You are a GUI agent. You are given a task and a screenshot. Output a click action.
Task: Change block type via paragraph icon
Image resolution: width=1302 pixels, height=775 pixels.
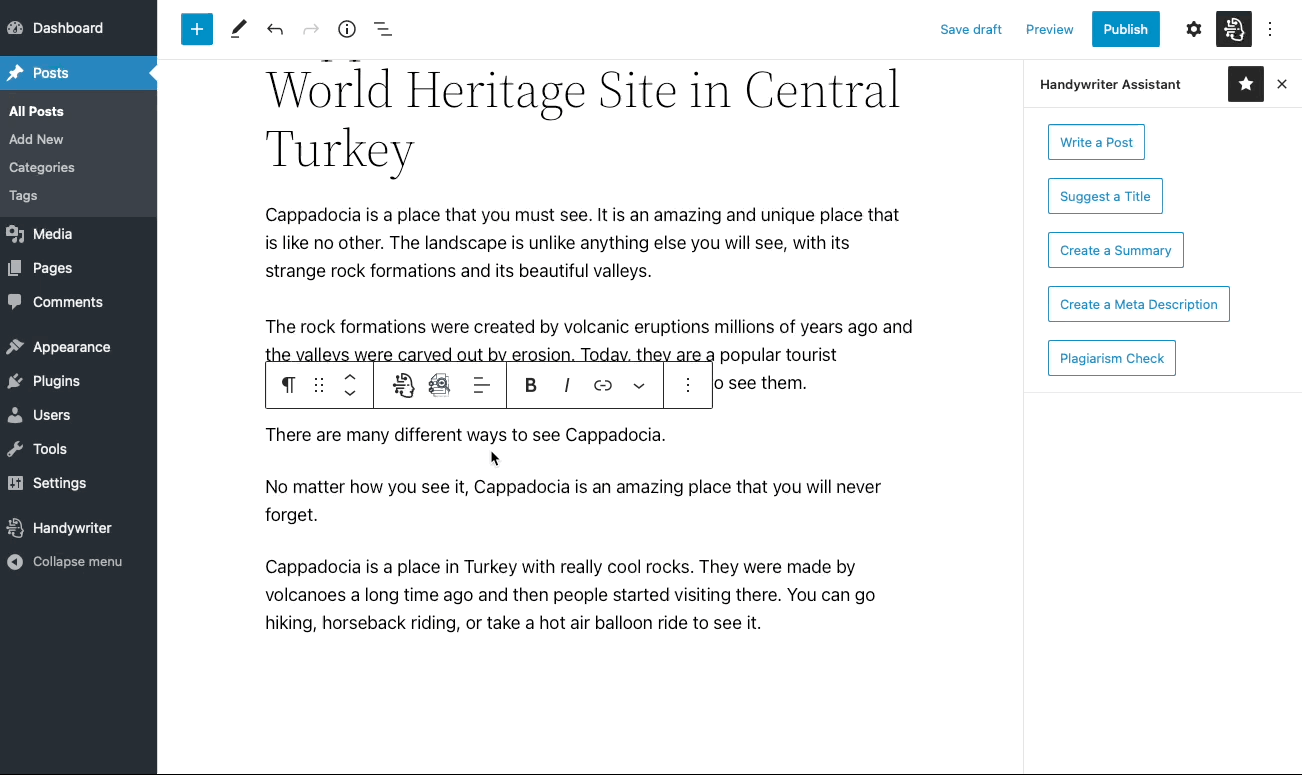coord(288,385)
